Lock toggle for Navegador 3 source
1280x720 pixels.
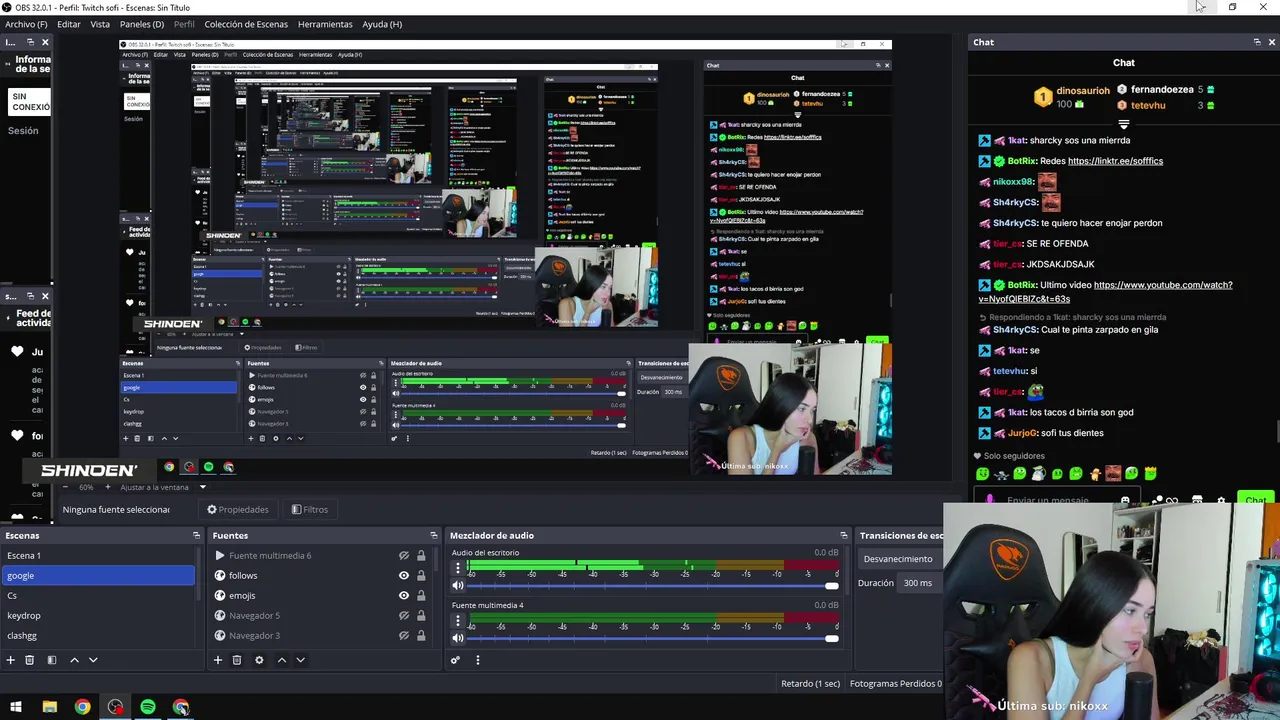pos(421,636)
